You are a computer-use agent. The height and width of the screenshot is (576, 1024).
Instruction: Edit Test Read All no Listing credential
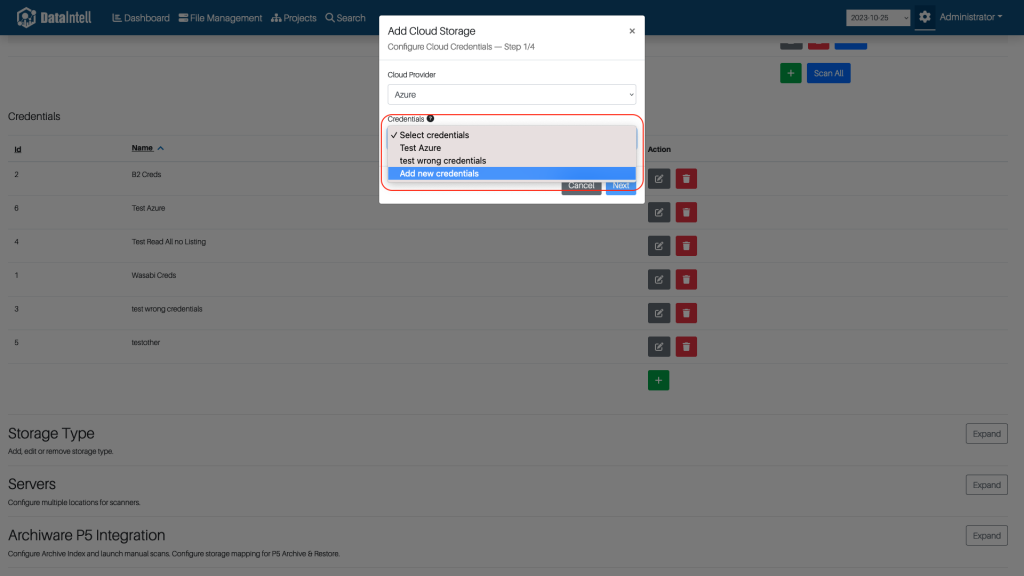click(x=659, y=246)
